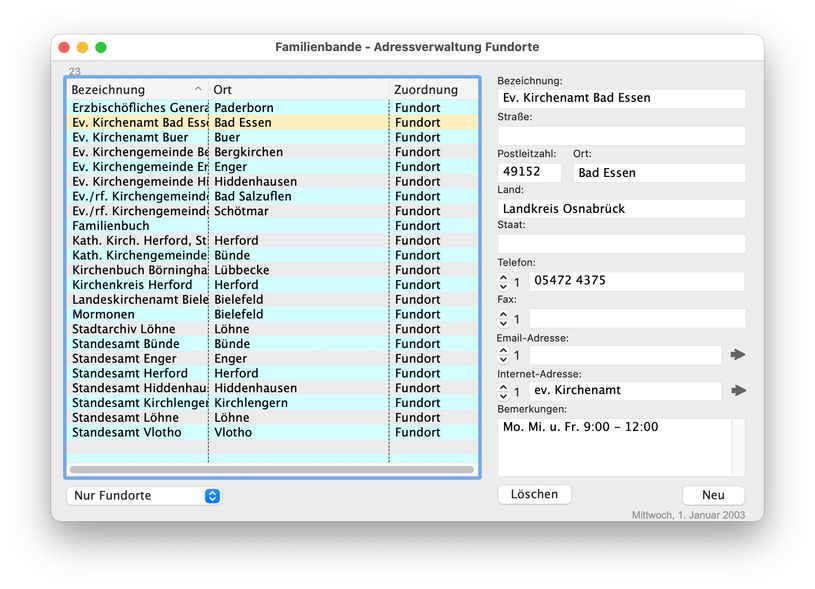The image size is (815, 589).
Task: Click the arrow icon next to Email-Adresse field
Action: pyautogui.click(x=738, y=355)
